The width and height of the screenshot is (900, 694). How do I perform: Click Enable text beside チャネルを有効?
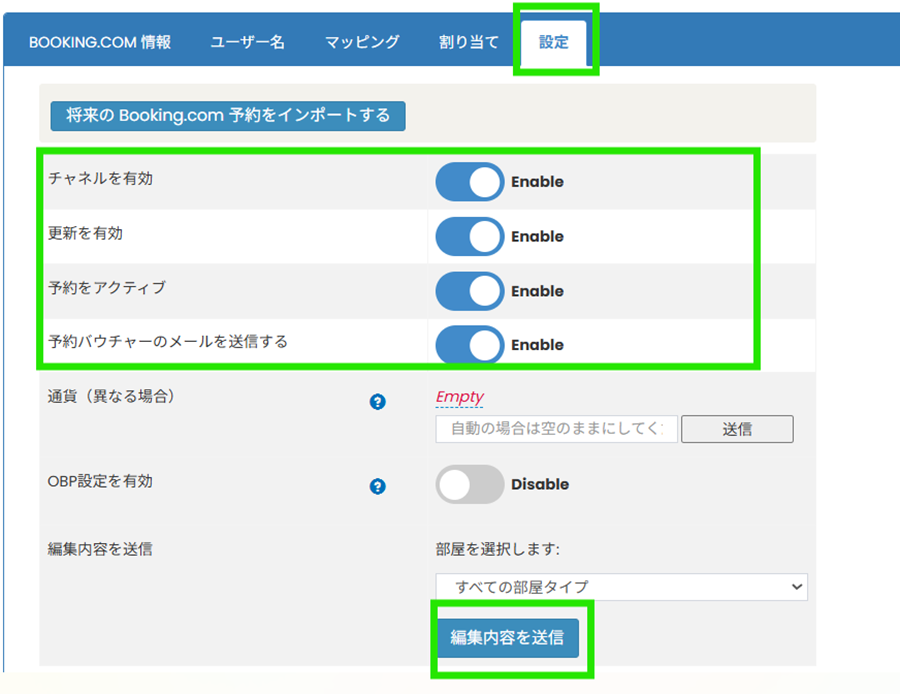(537, 182)
